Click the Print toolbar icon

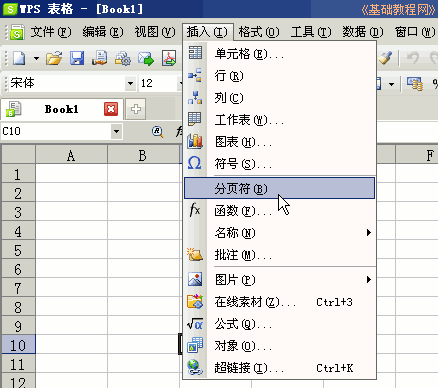point(100,58)
